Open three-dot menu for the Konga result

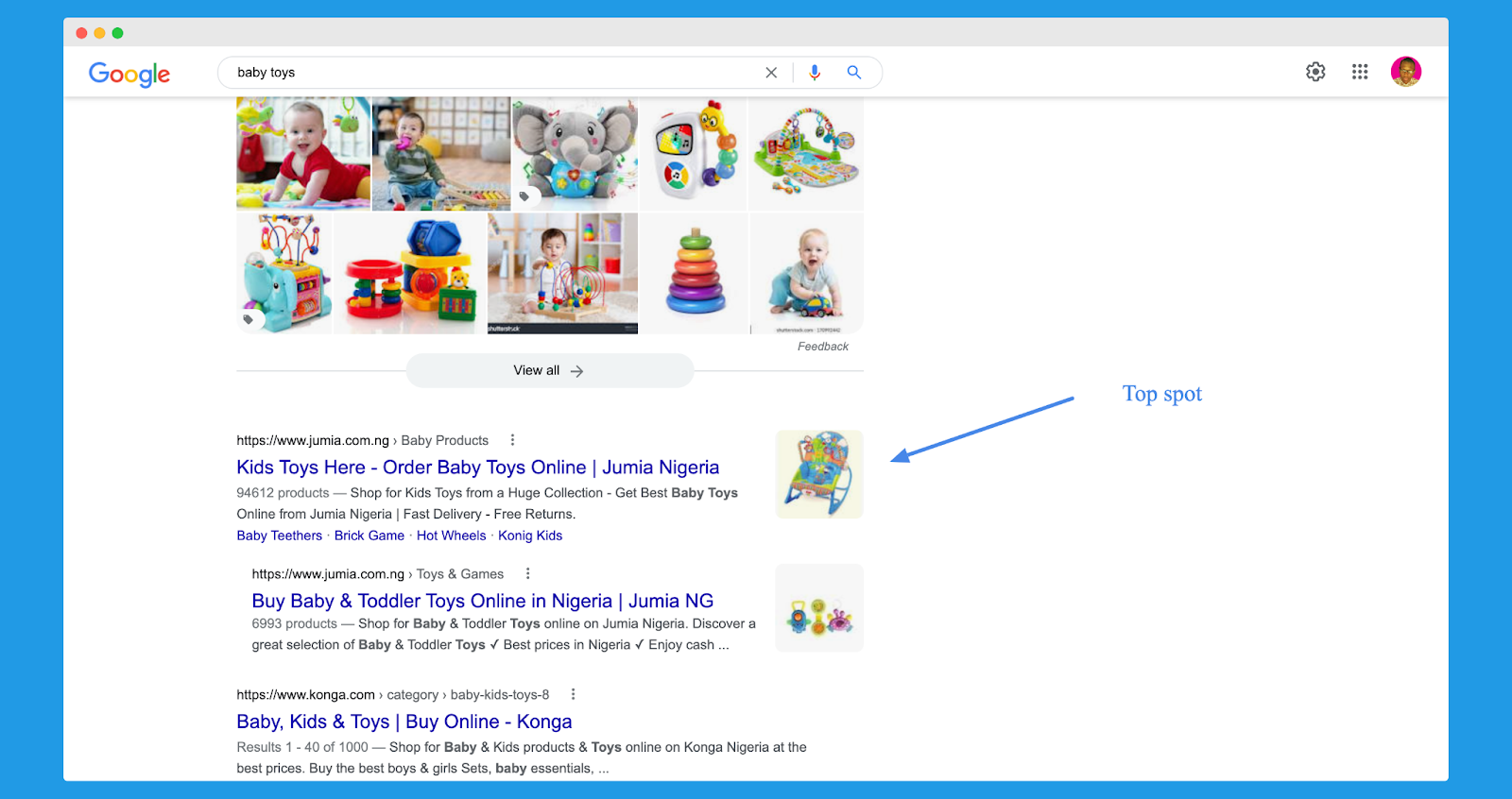[573, 694]
